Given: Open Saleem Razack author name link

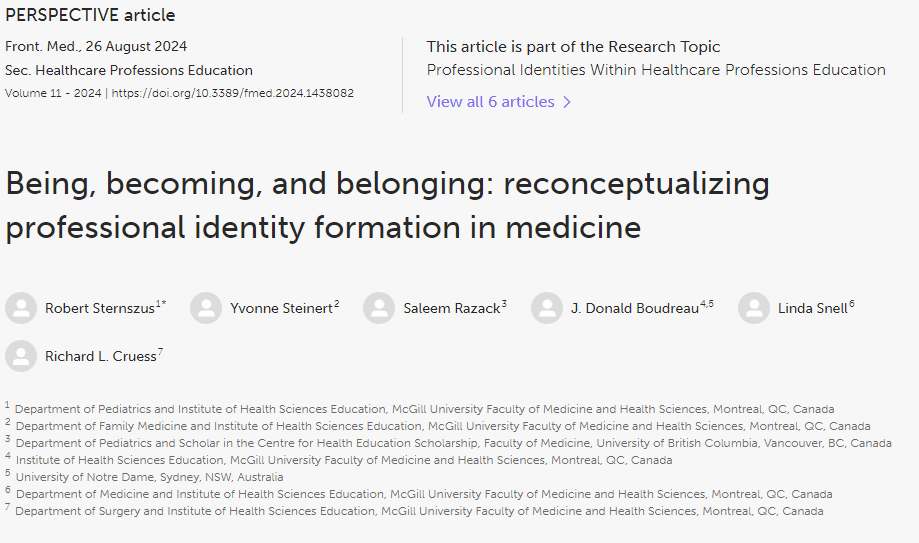Looking at the screenshot, I should click(x=452, y=308).
